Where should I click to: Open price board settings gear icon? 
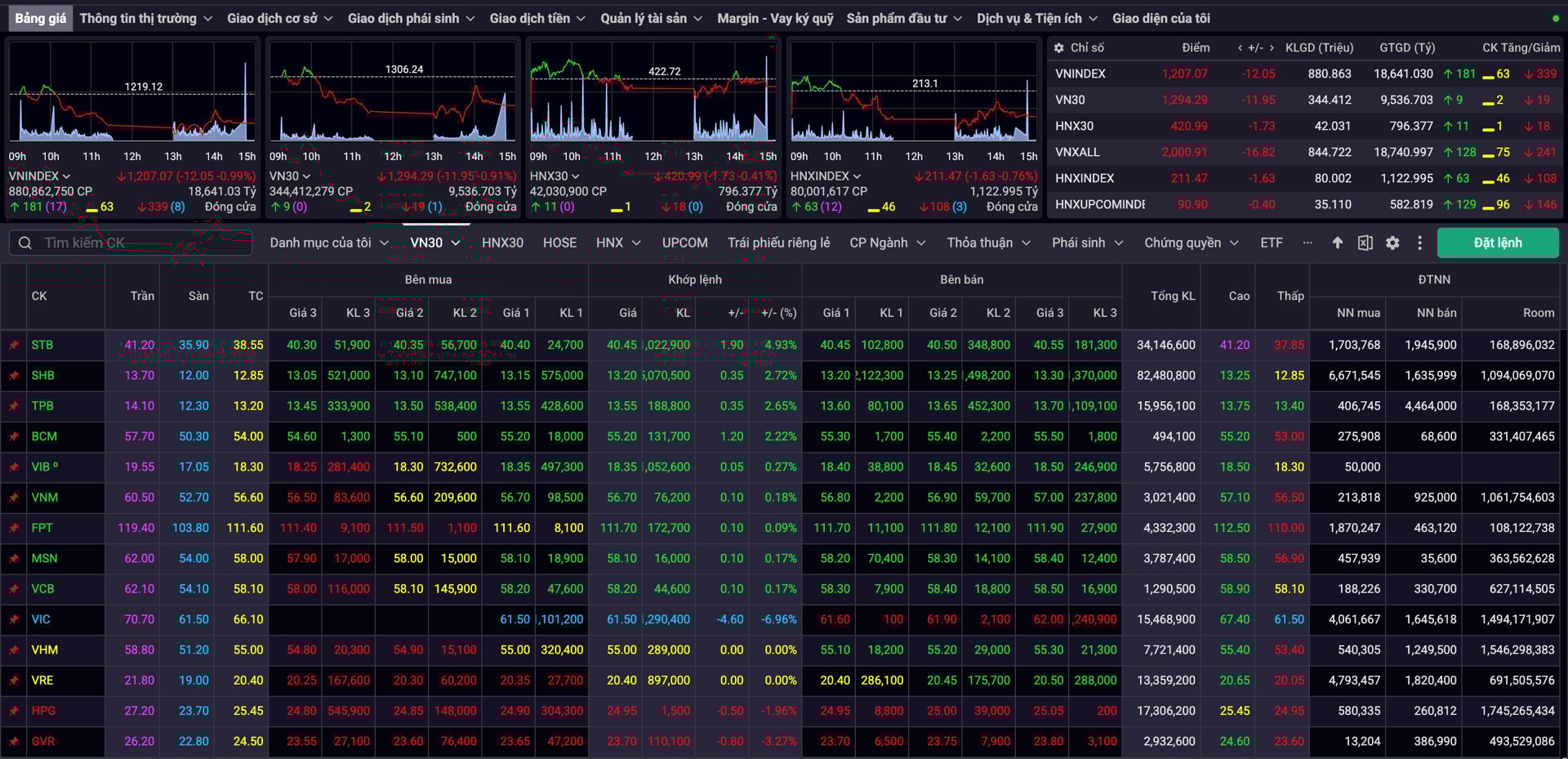click(x=1392, y=243)
